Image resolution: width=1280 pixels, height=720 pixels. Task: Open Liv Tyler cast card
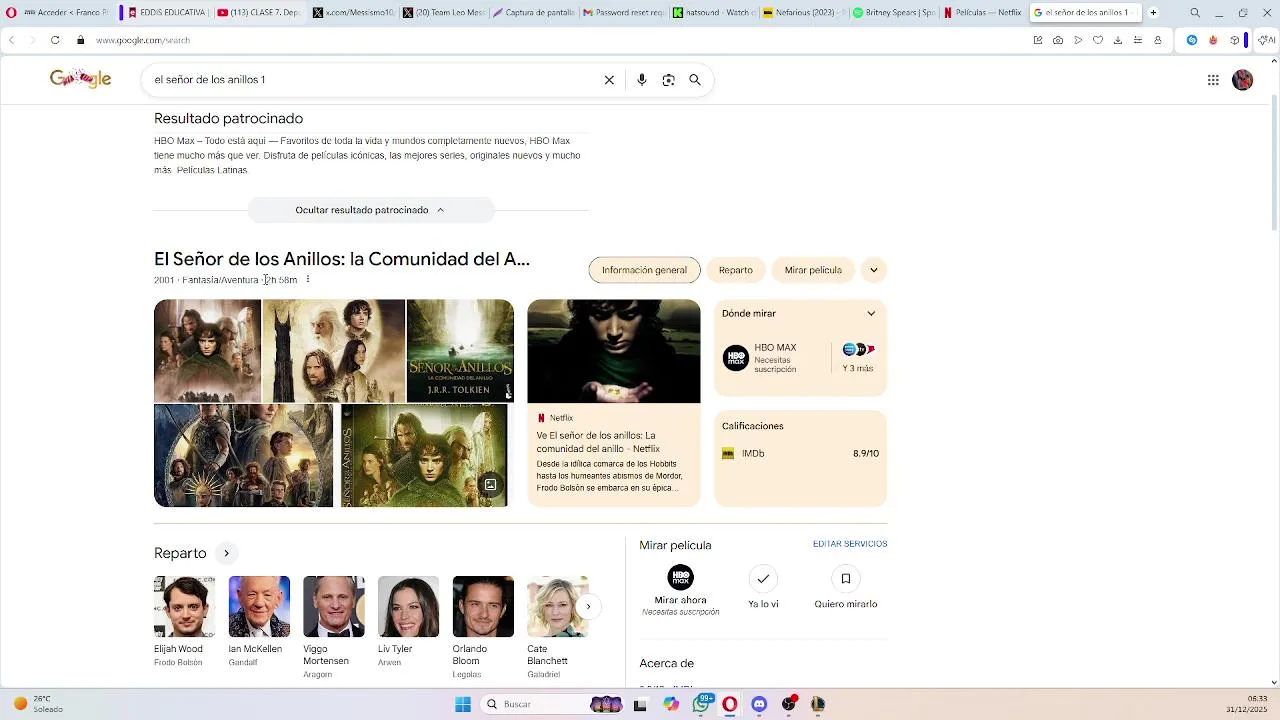click(408, 621)
